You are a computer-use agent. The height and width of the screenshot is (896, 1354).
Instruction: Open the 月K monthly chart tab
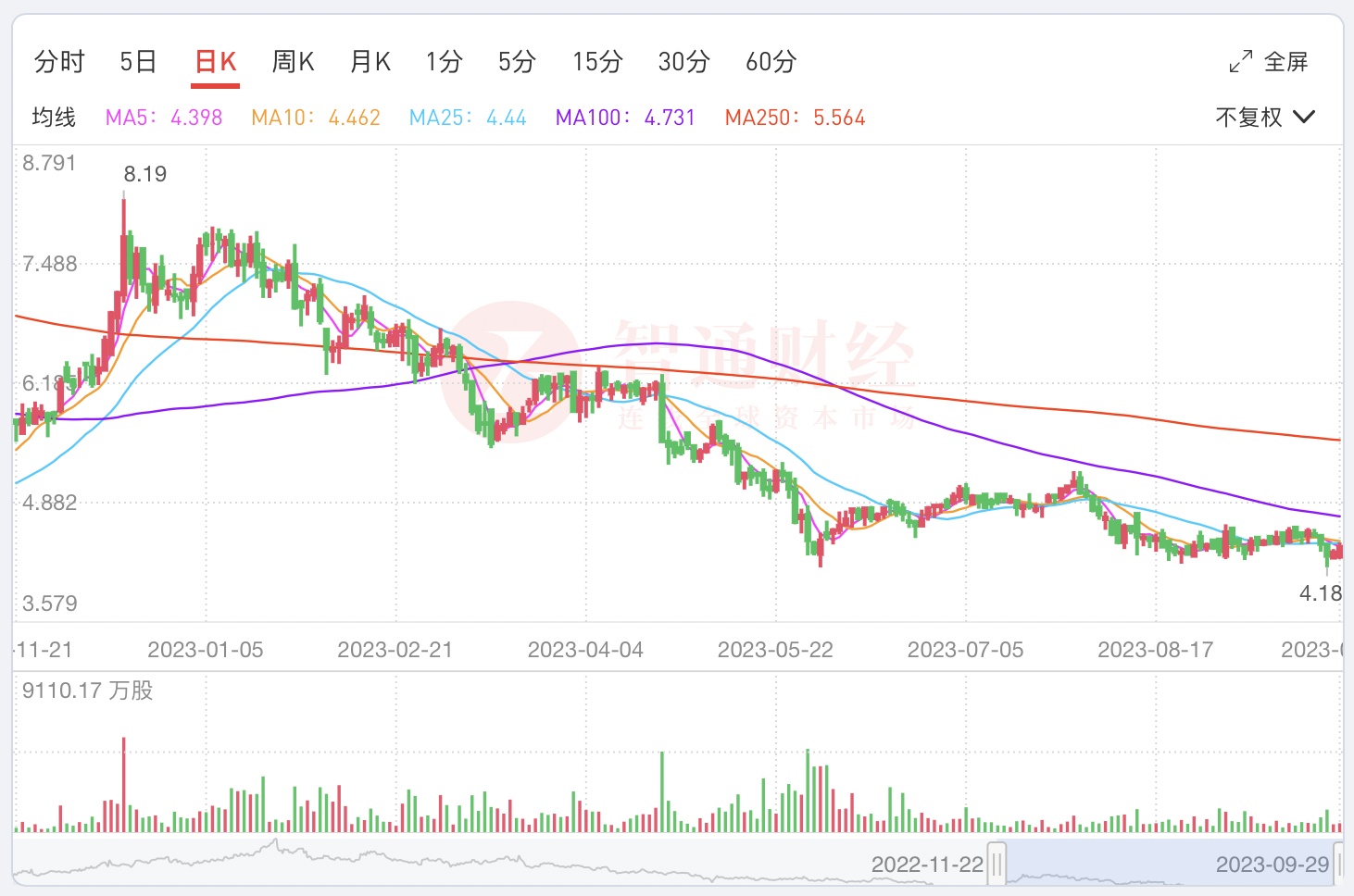tap(370, 62)
